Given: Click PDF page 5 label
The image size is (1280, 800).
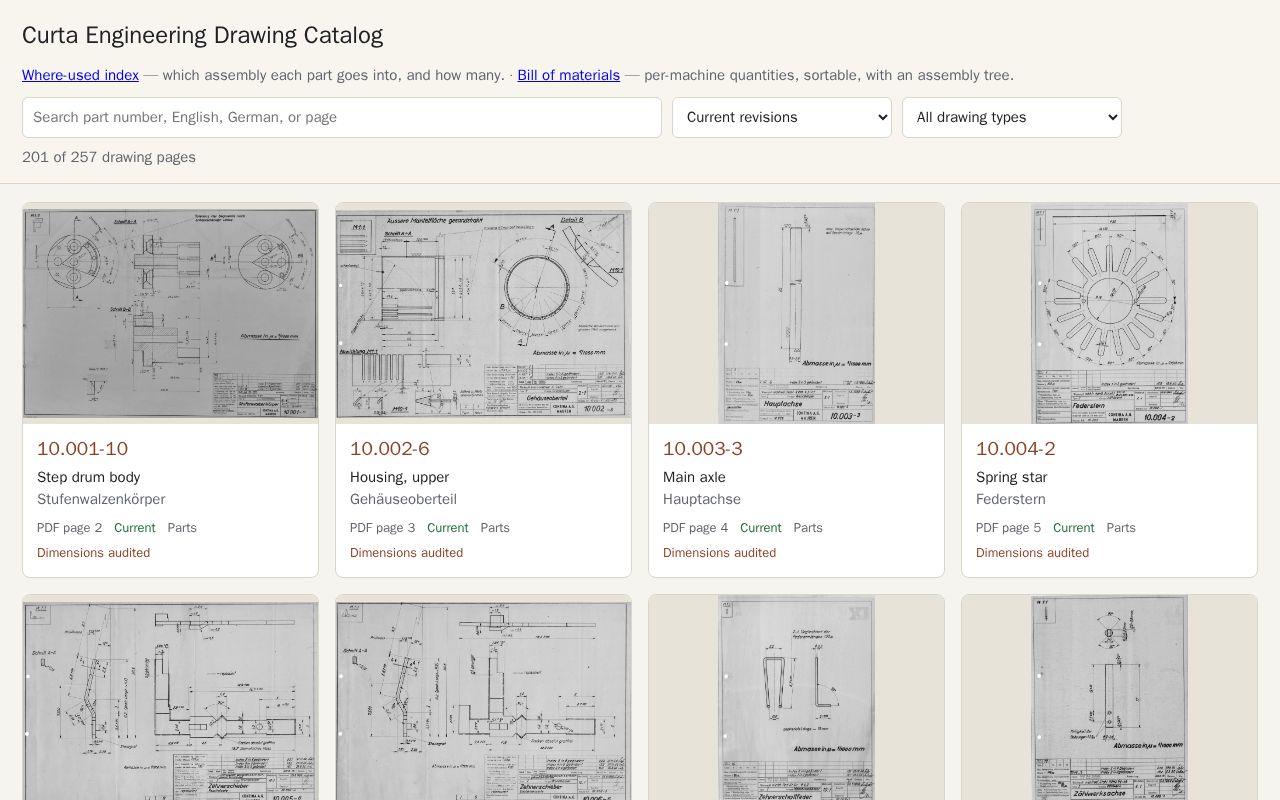Looking at the screenshot, I should point(1008,528).
